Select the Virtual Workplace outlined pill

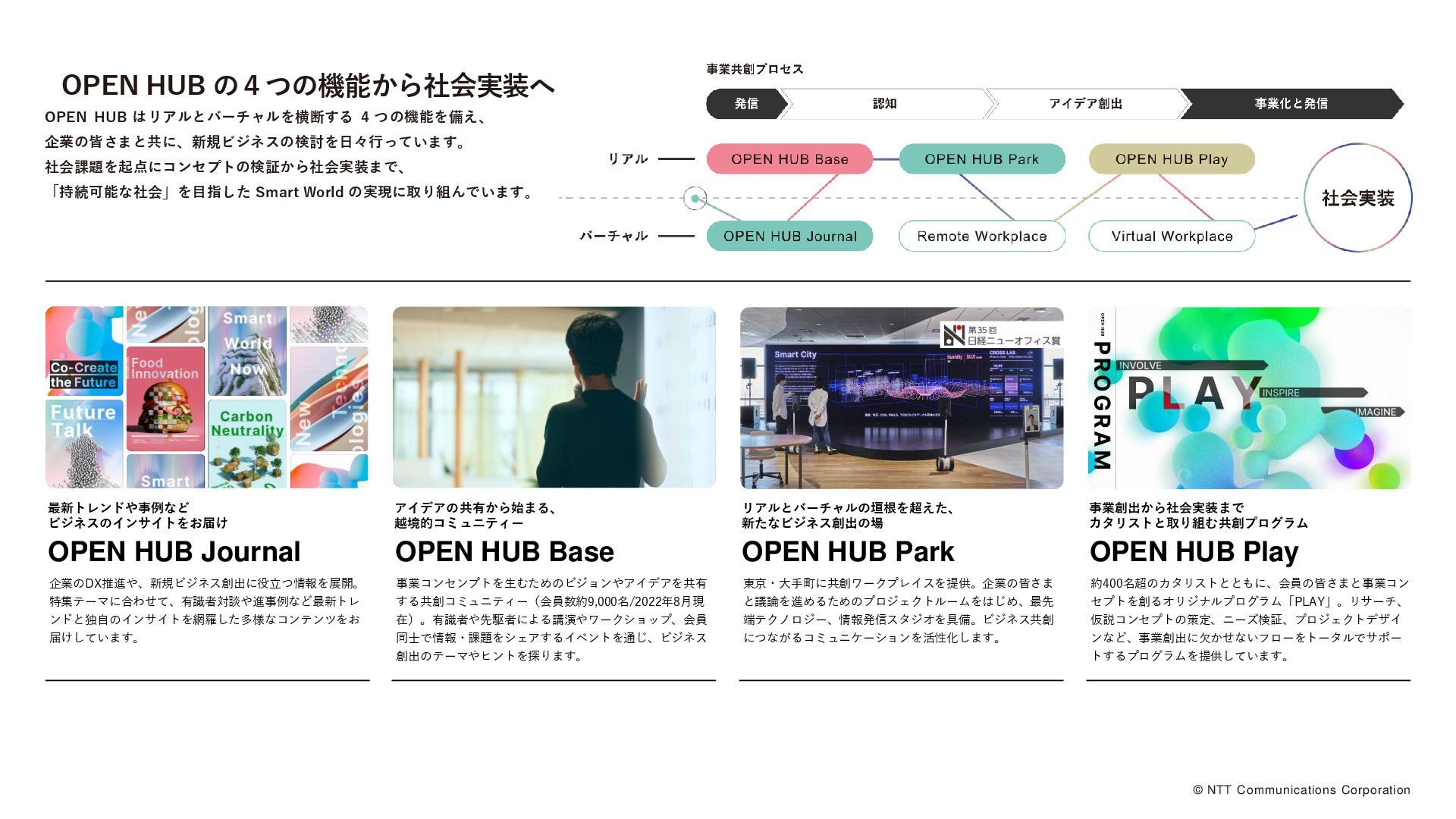pyautogui.click(x=1171, y=237)
